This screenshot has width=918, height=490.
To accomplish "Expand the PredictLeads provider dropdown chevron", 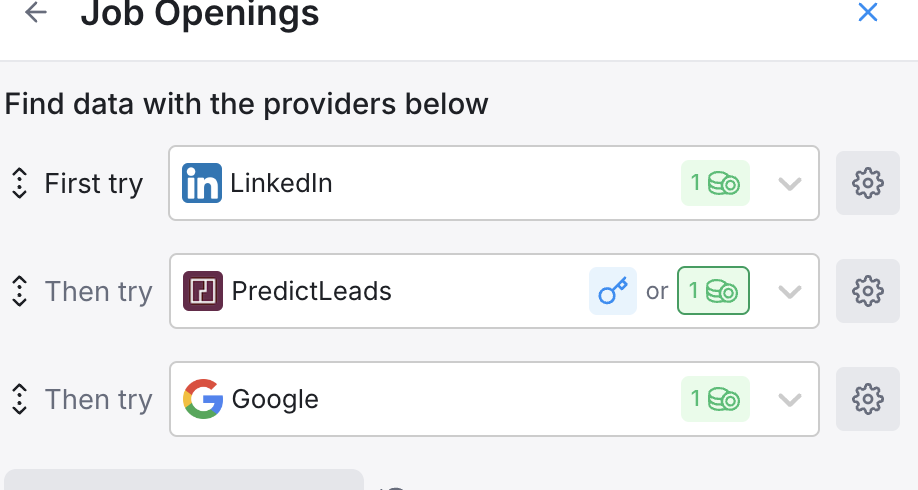I will click(790, 291).
